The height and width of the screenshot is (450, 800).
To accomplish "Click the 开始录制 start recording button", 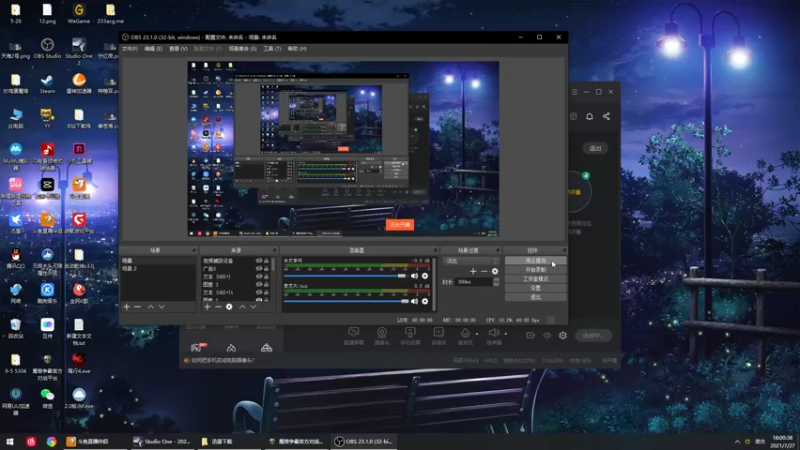I will click(x=535, y=270).
